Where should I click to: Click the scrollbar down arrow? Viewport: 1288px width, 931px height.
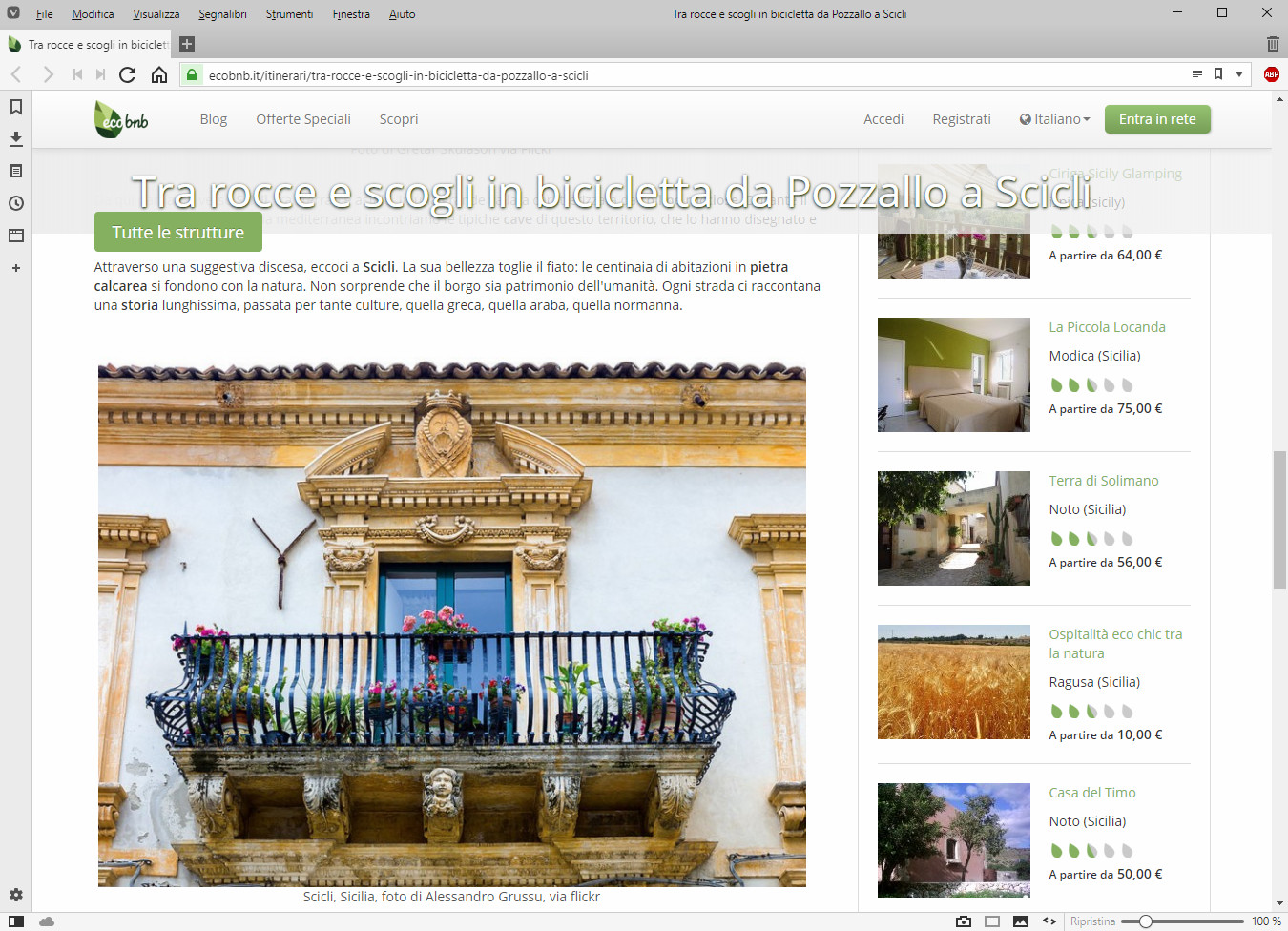click(x=1279, y=904)
